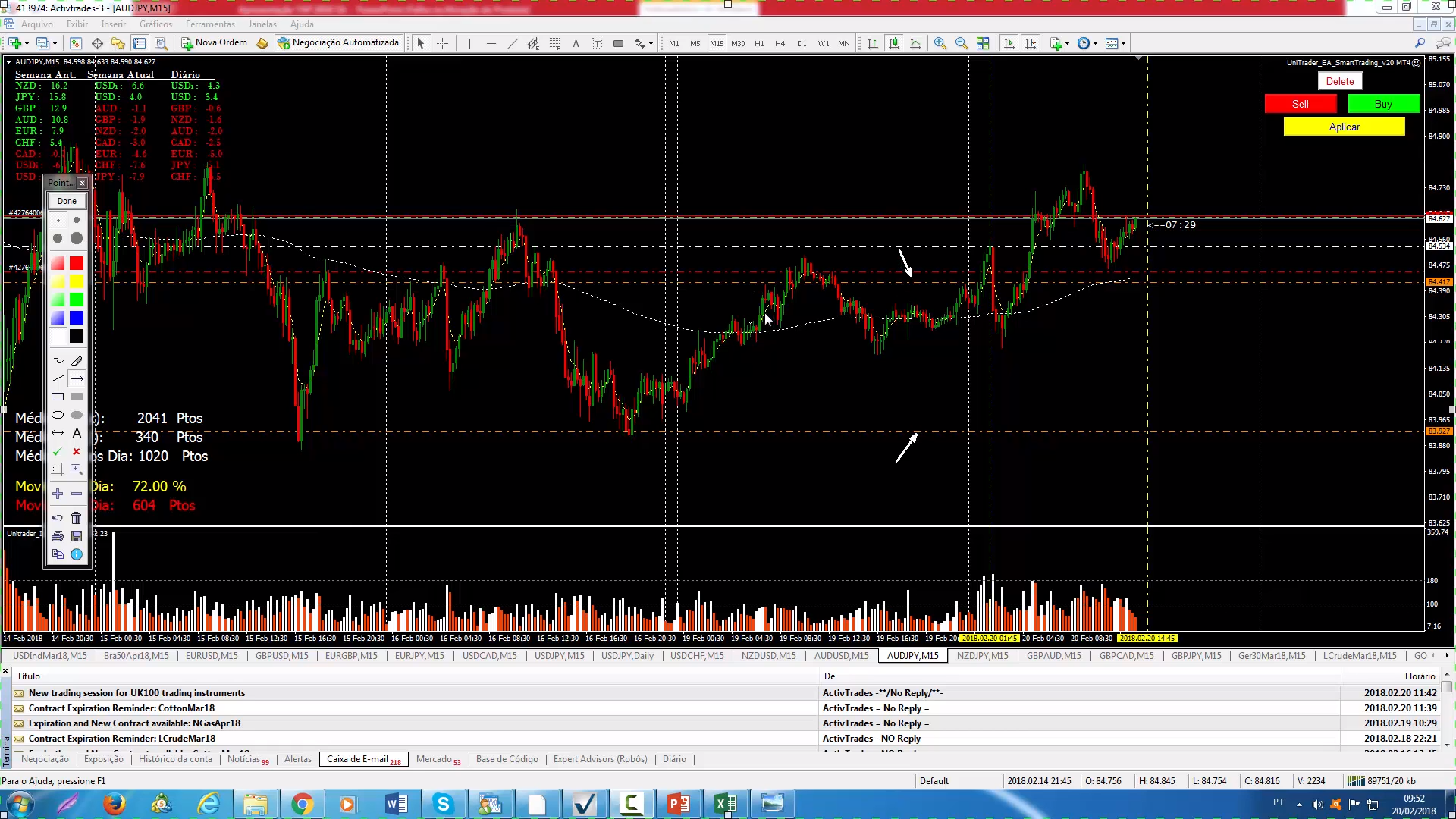Switch chart to bar chart view
The image size is (1456, 819).
tap(873, 43)
